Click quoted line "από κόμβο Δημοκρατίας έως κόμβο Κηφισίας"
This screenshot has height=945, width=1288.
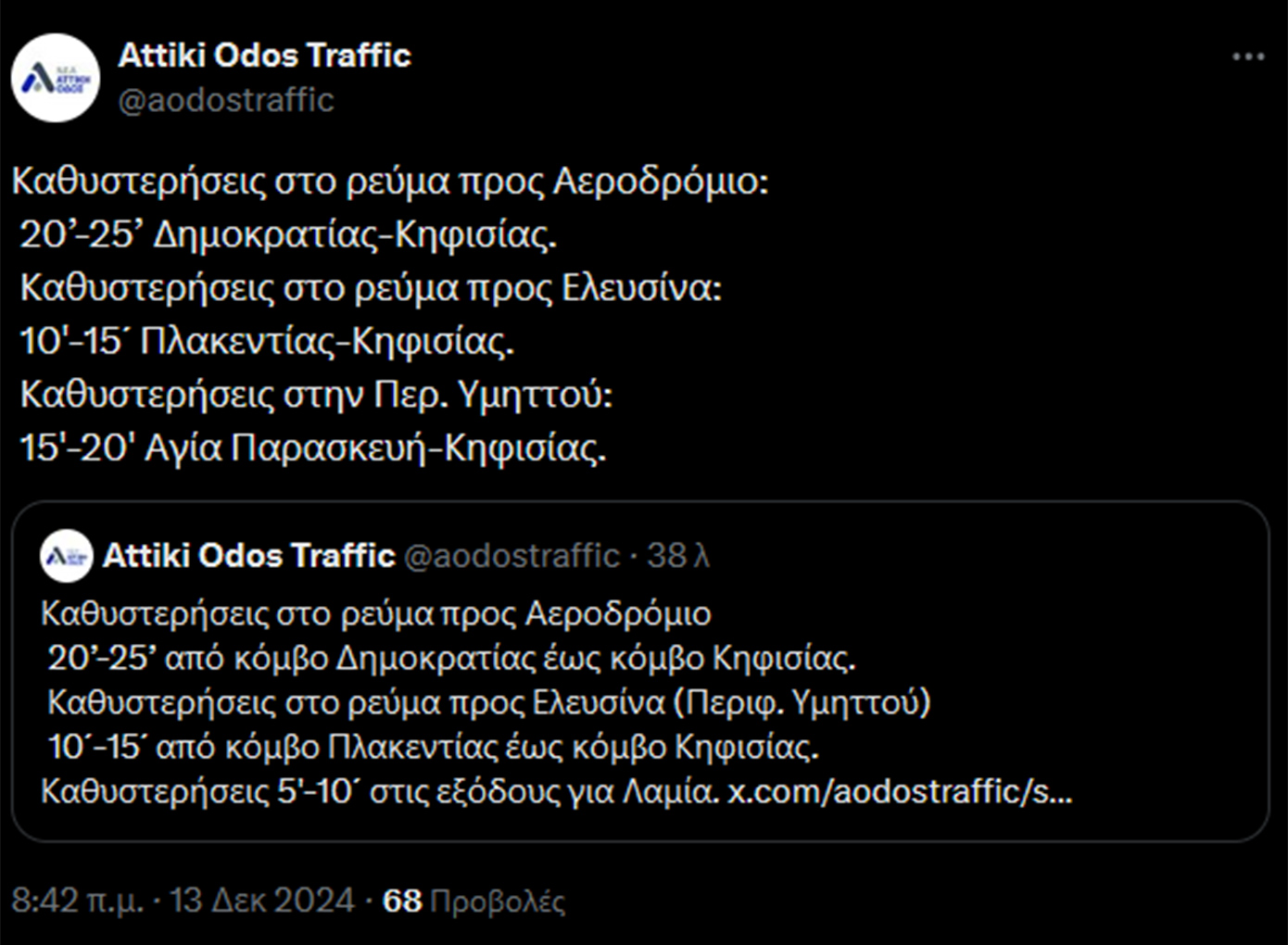(451, 658)
